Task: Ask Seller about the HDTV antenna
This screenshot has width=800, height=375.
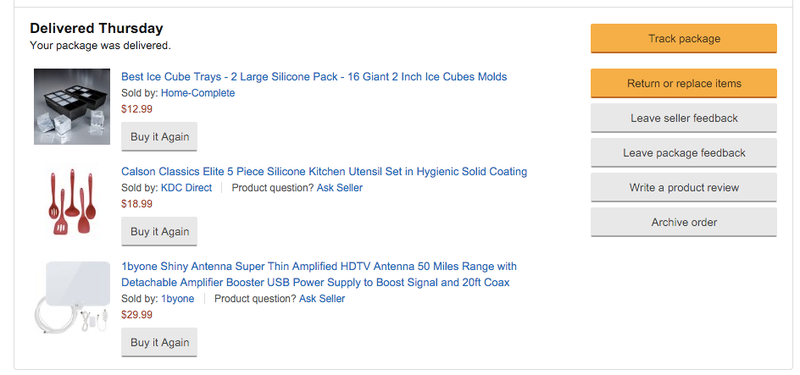Action: tap(322, 298)
